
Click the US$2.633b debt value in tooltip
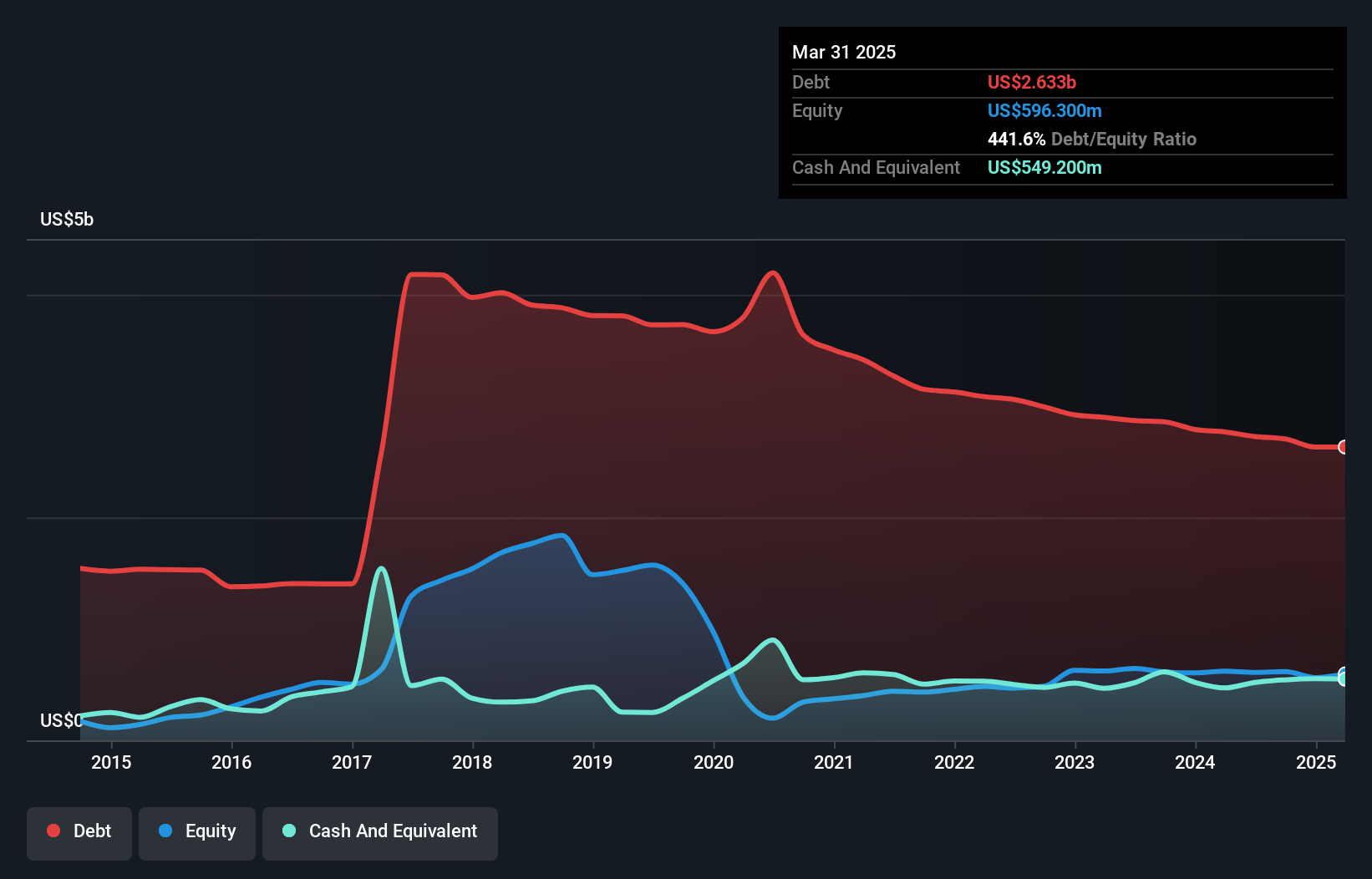1032,82
